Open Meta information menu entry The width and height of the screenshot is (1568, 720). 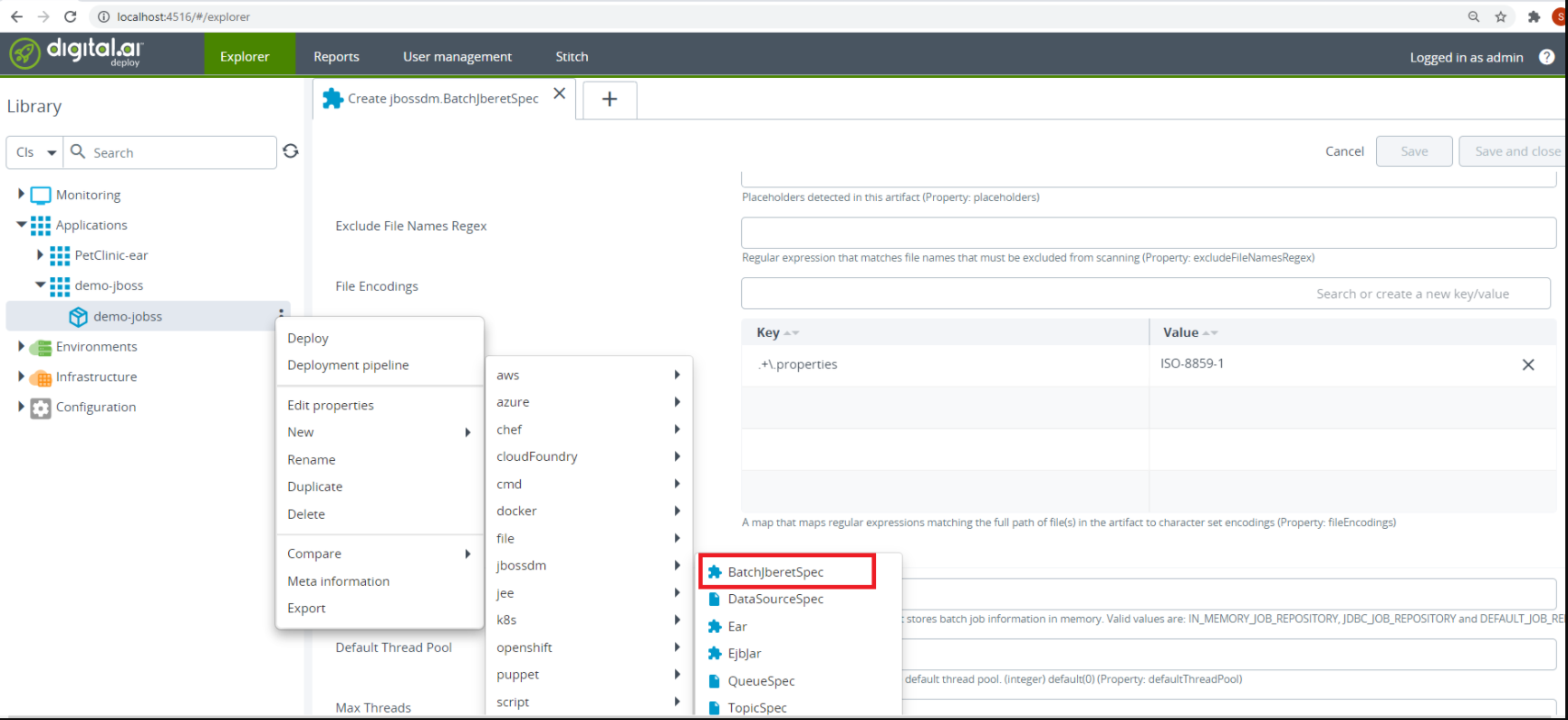tap(380, 581)
